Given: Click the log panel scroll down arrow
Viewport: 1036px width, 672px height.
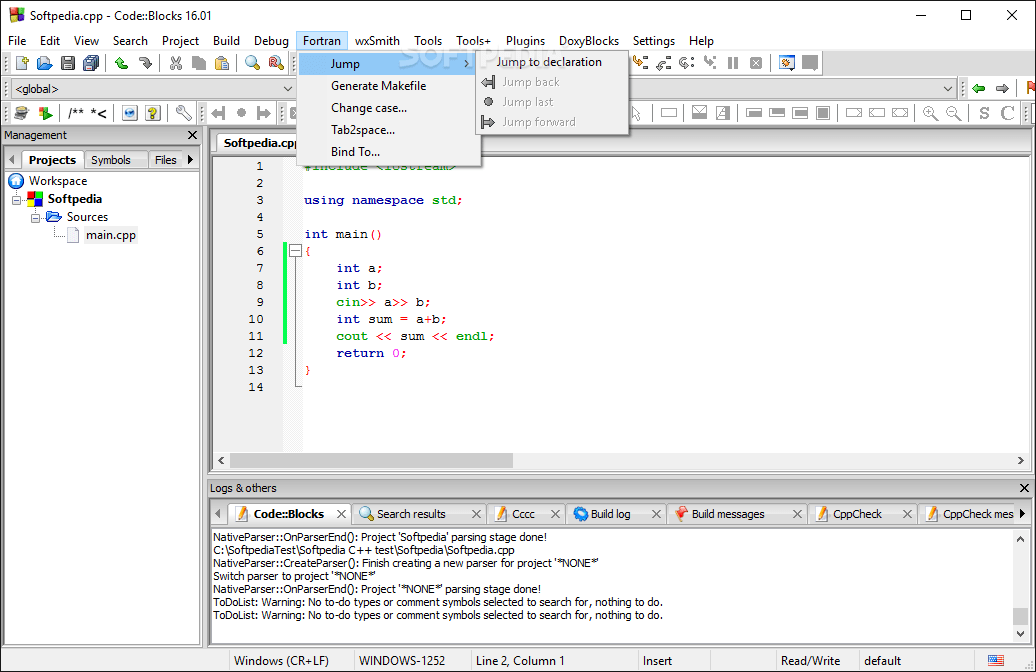Looking at the screenshot, I should point(1020,633).
